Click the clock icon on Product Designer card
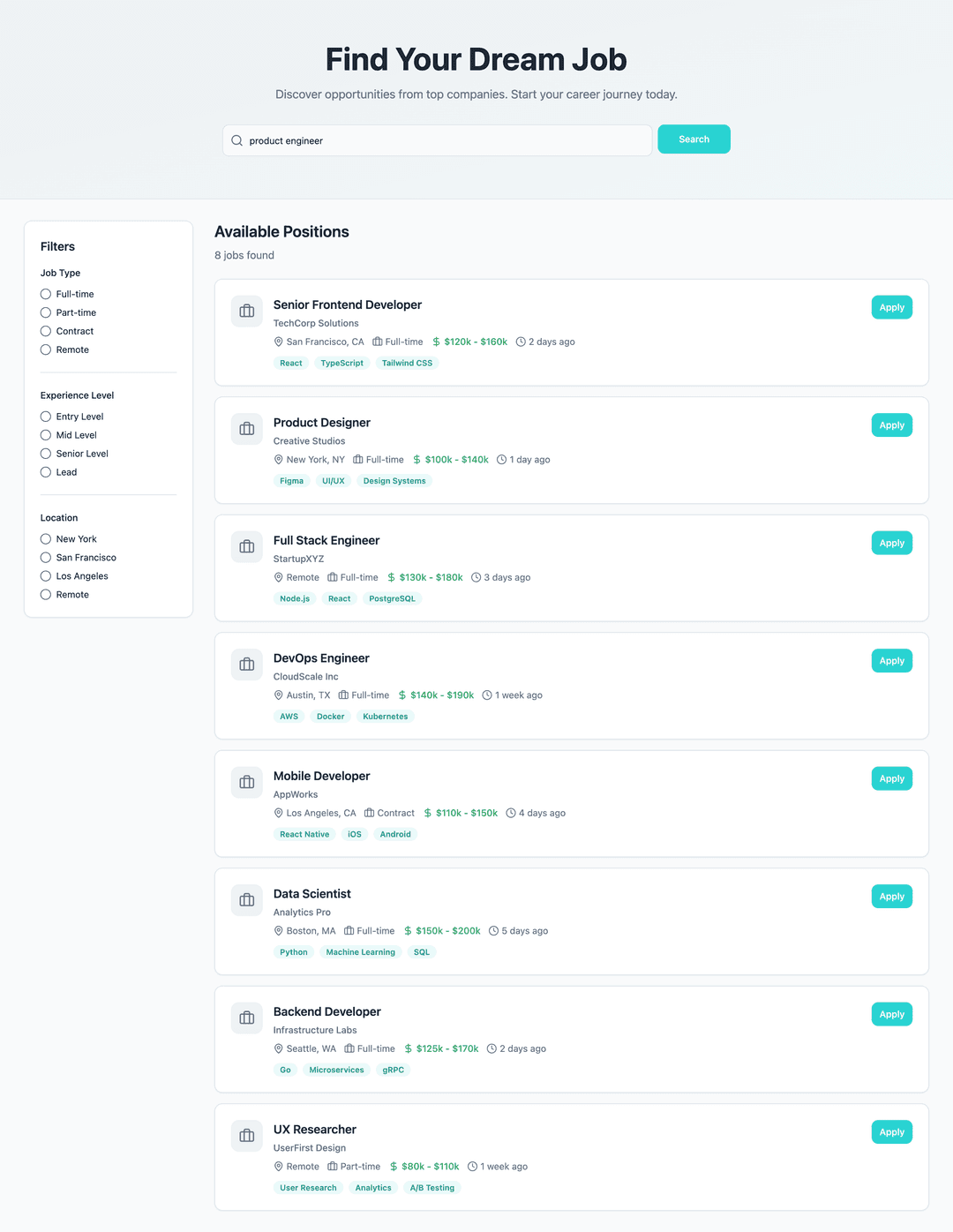Image resolution: width=953 pixels, height=1232 pixels. coord(500,459)
